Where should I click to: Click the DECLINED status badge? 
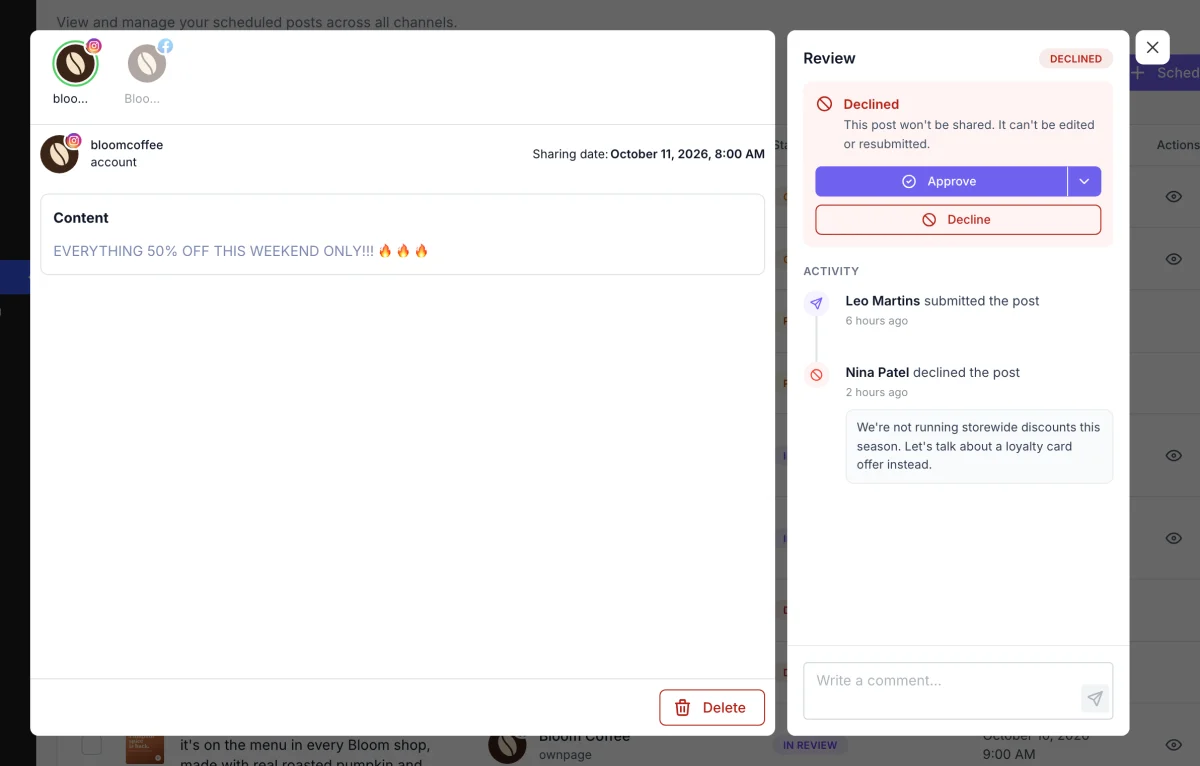(x=1076, y=59)
